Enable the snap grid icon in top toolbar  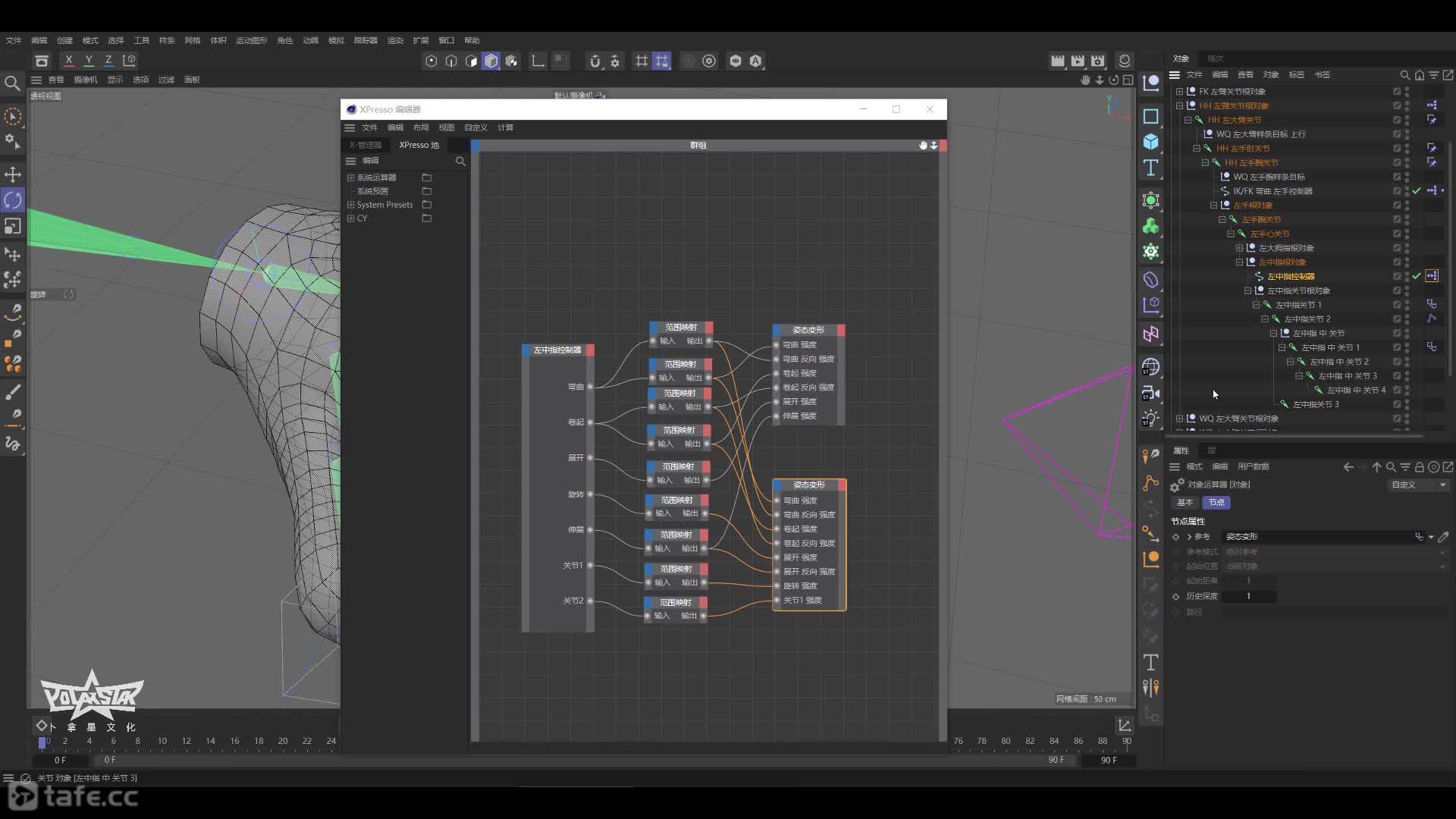tap(642, 61)
